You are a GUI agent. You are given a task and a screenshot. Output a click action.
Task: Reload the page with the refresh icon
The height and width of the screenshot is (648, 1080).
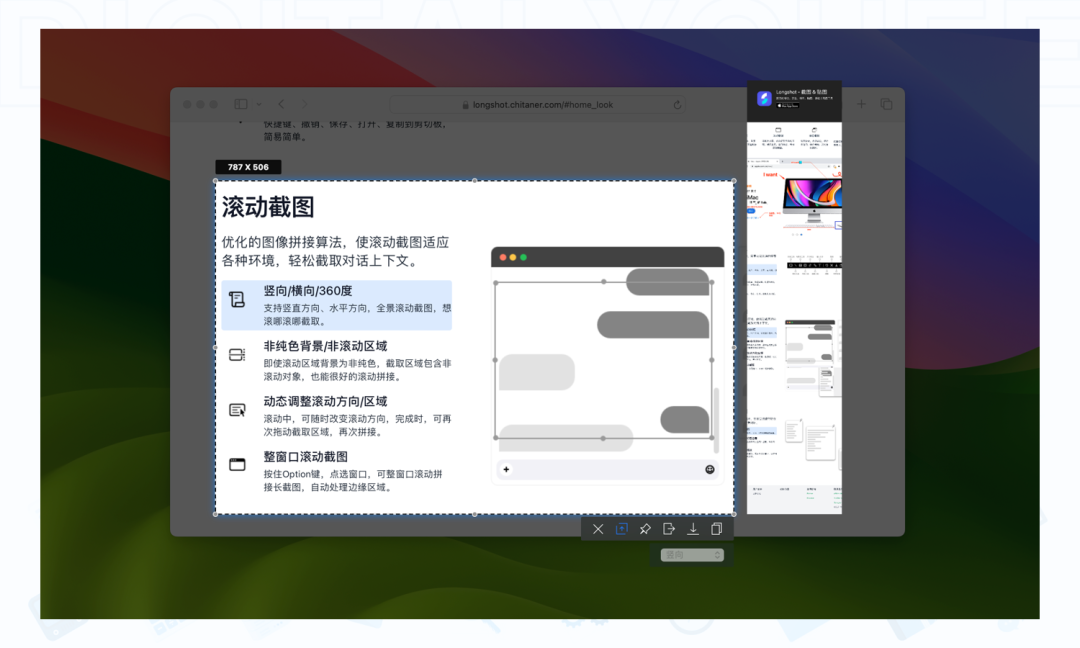(677, 105)
